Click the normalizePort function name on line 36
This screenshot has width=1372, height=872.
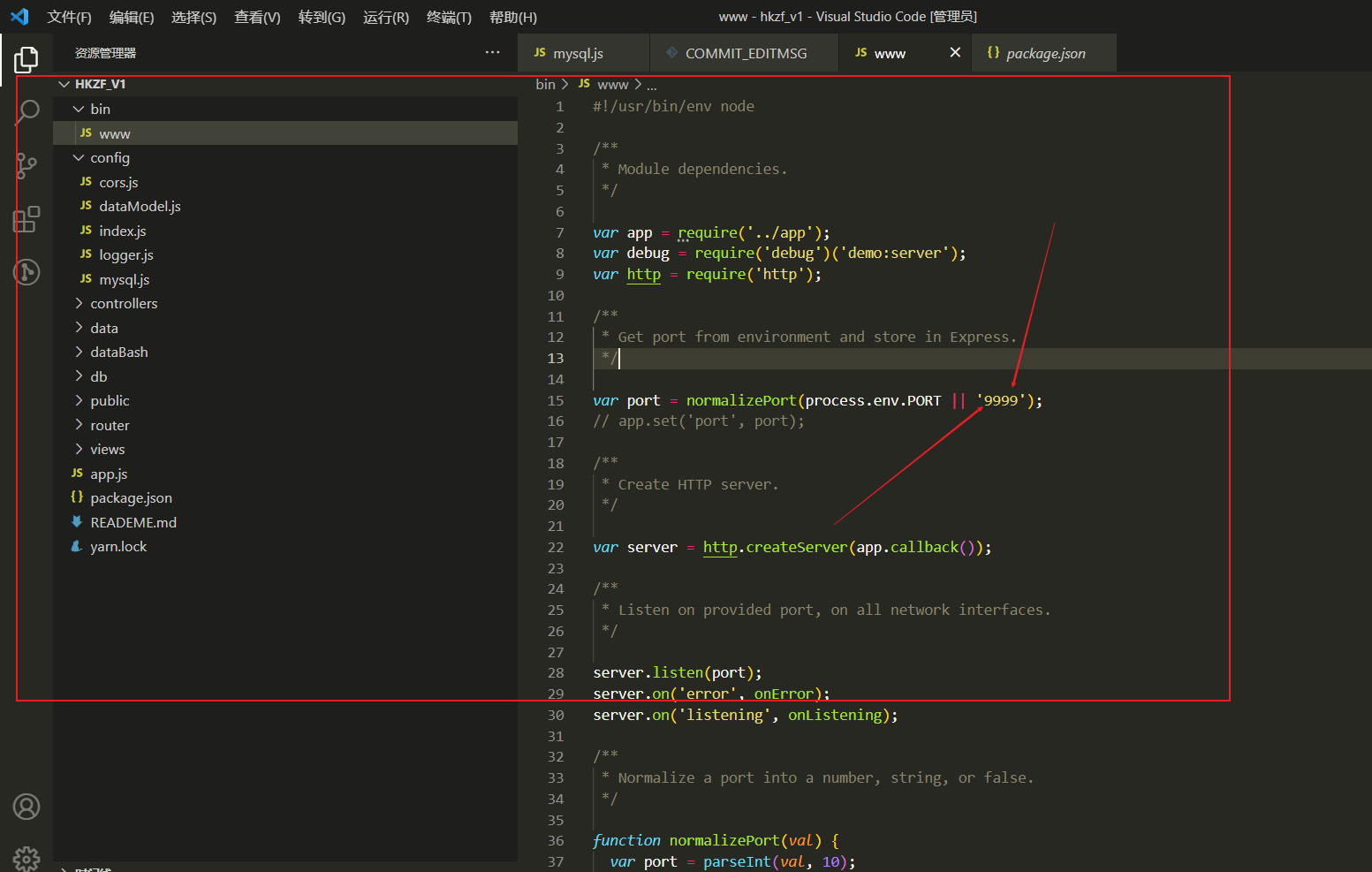click(x=724, y=840)
